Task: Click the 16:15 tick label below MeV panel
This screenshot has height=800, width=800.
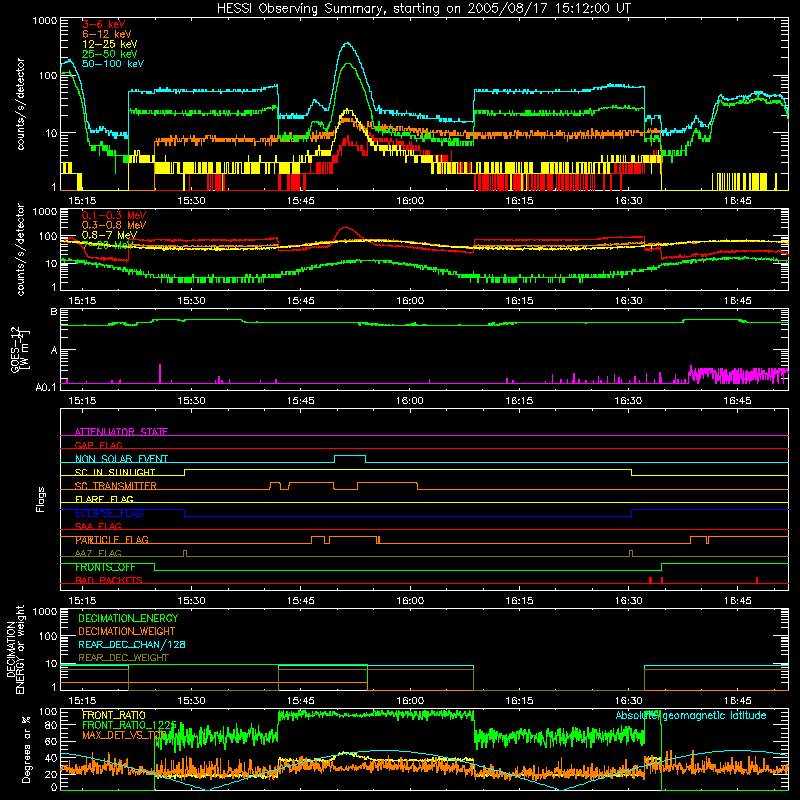Action: 519,301
